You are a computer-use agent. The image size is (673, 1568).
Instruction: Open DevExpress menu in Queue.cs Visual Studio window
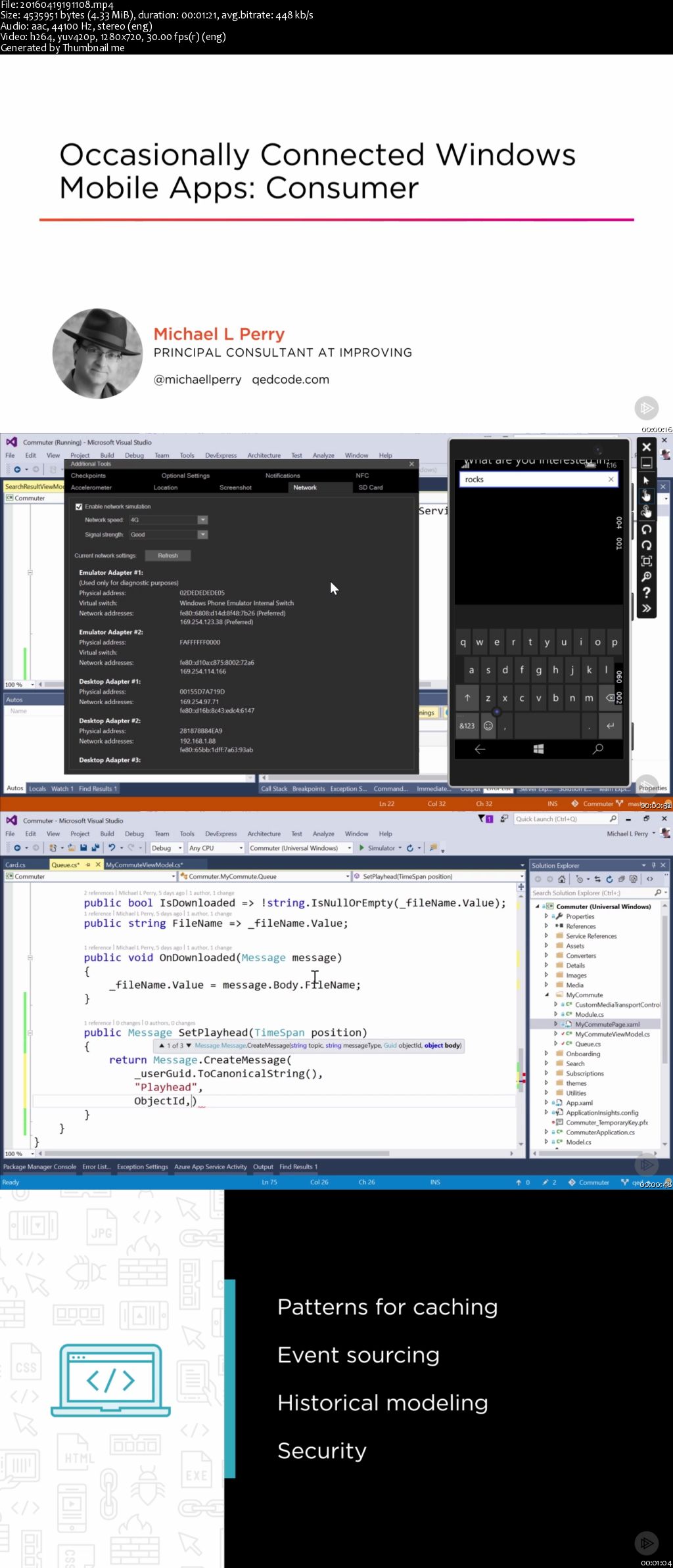(x=221, y=834)
